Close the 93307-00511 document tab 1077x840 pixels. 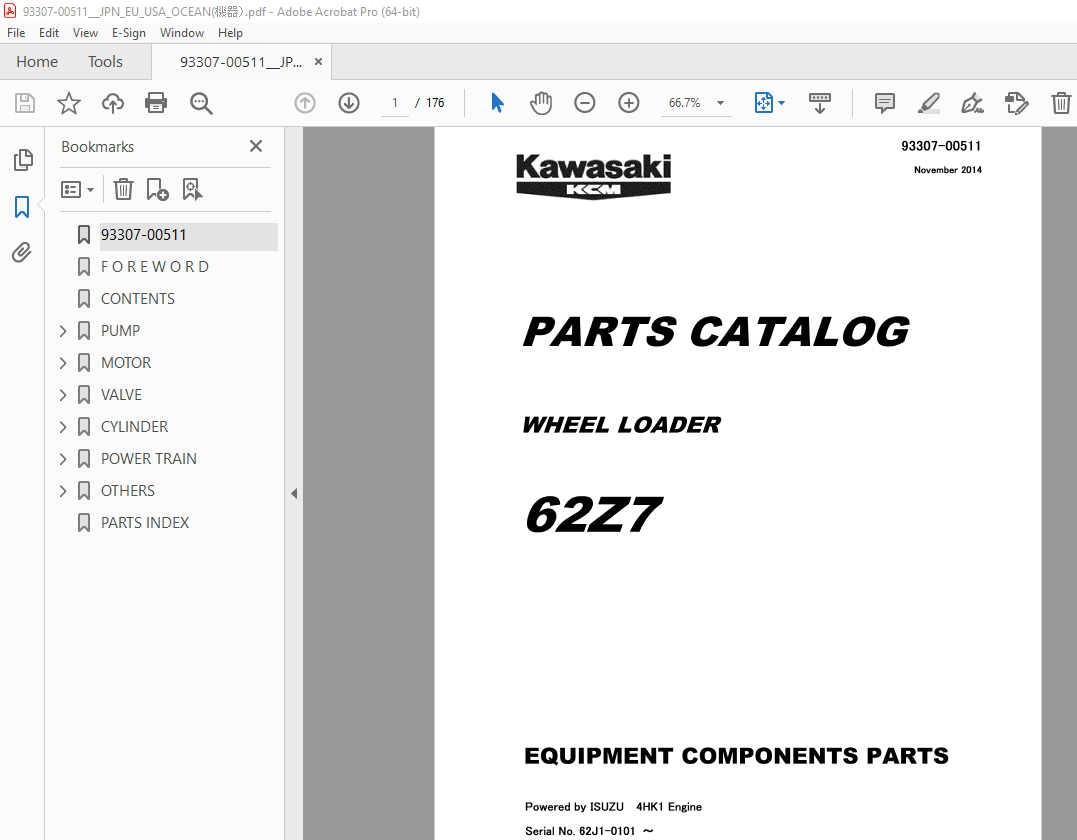click(318, 62)
